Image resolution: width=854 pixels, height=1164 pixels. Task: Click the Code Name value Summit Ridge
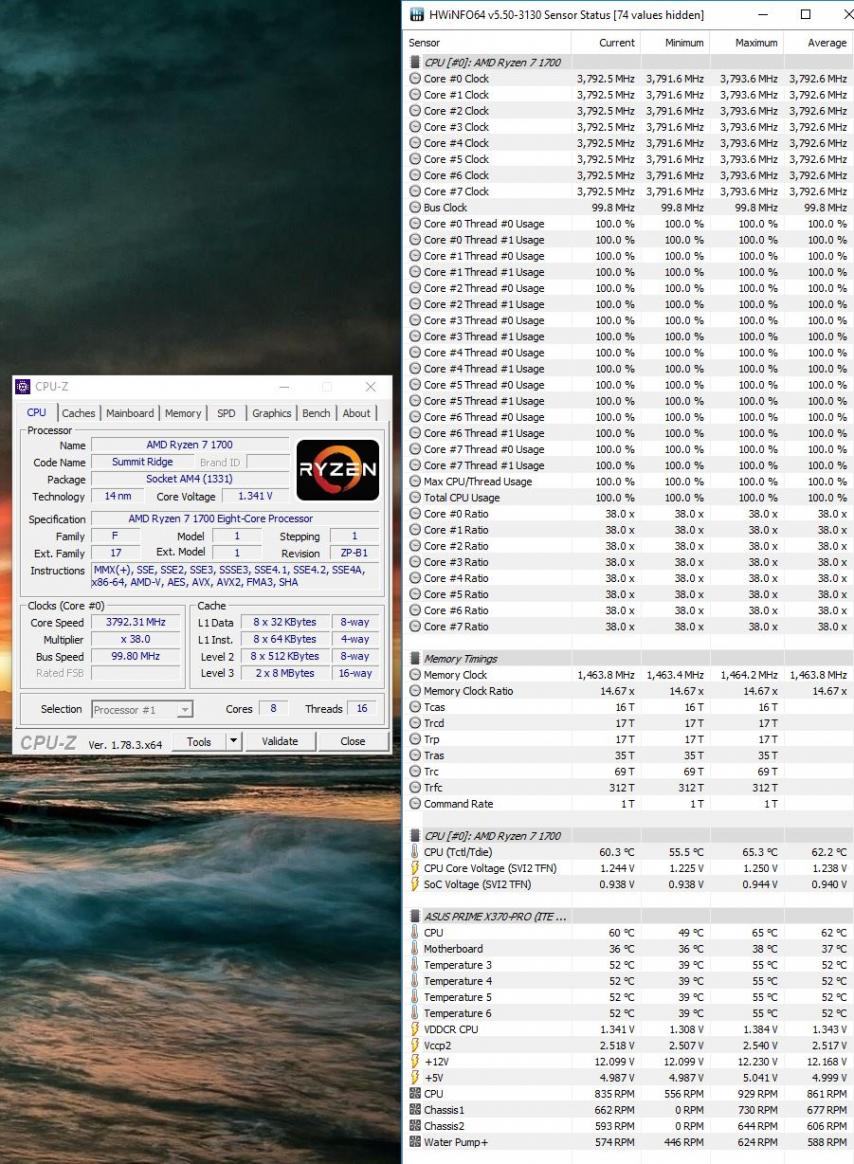[x=143, y=462]
